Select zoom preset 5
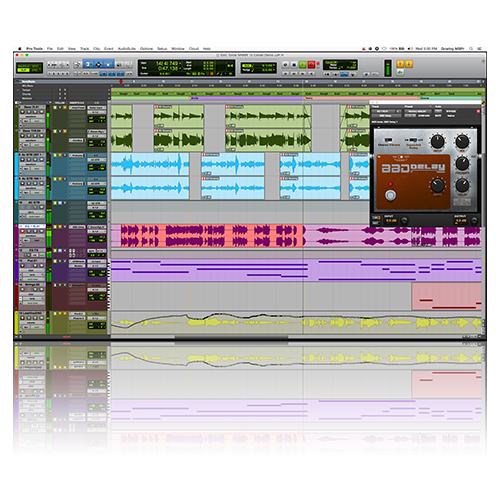Screen dimensions: 500x500 click(x=67, y=73)
